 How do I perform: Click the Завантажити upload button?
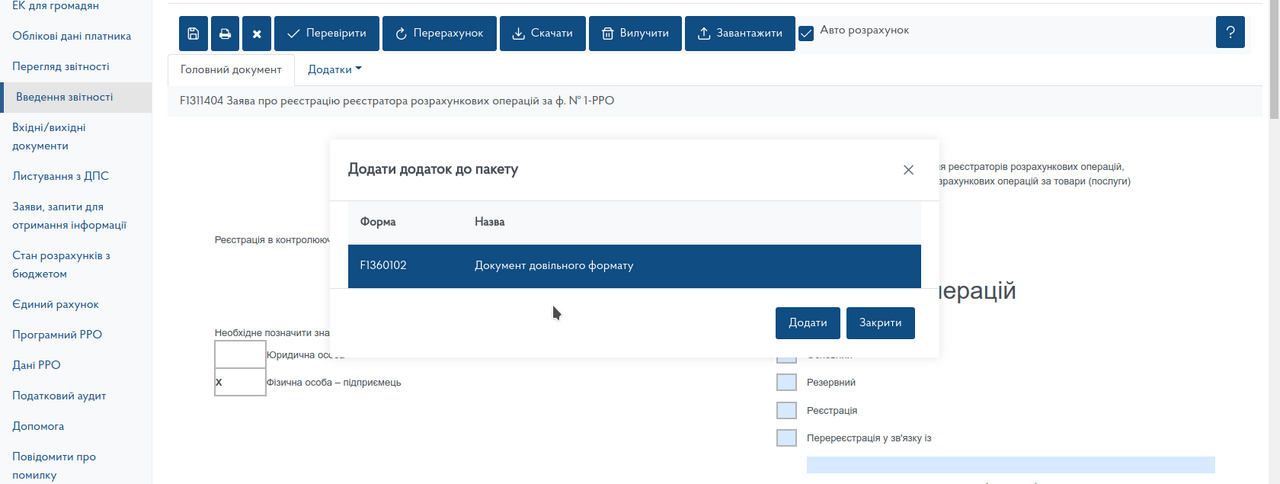(x=740, y=33)
